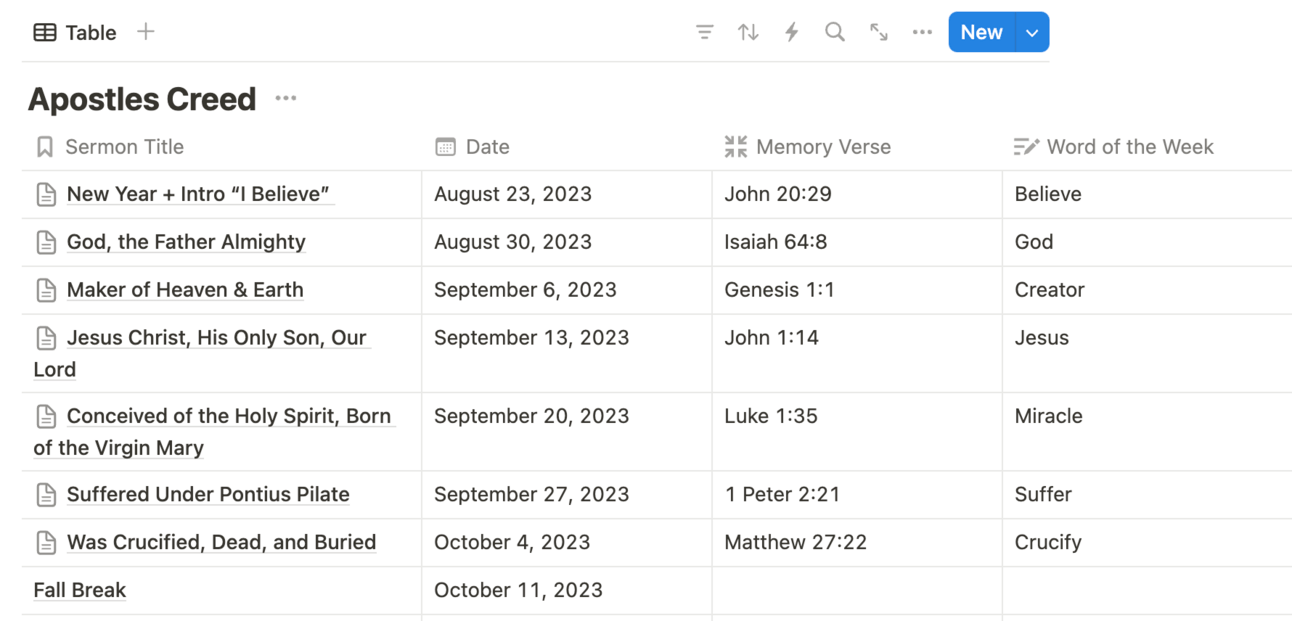Click the blue New button
Image resolution: width=1292 pixels, height=621 pixels.
[x=981, y=32]
